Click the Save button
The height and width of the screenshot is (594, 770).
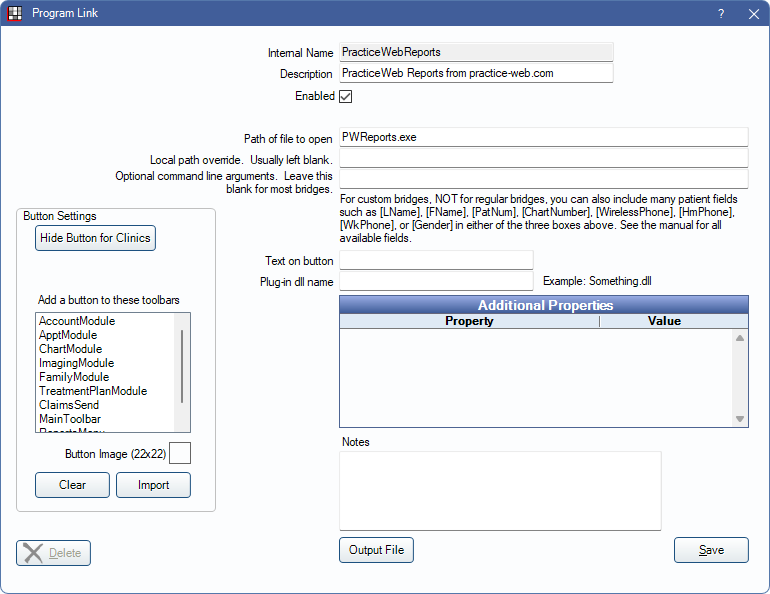pos(711,550)
